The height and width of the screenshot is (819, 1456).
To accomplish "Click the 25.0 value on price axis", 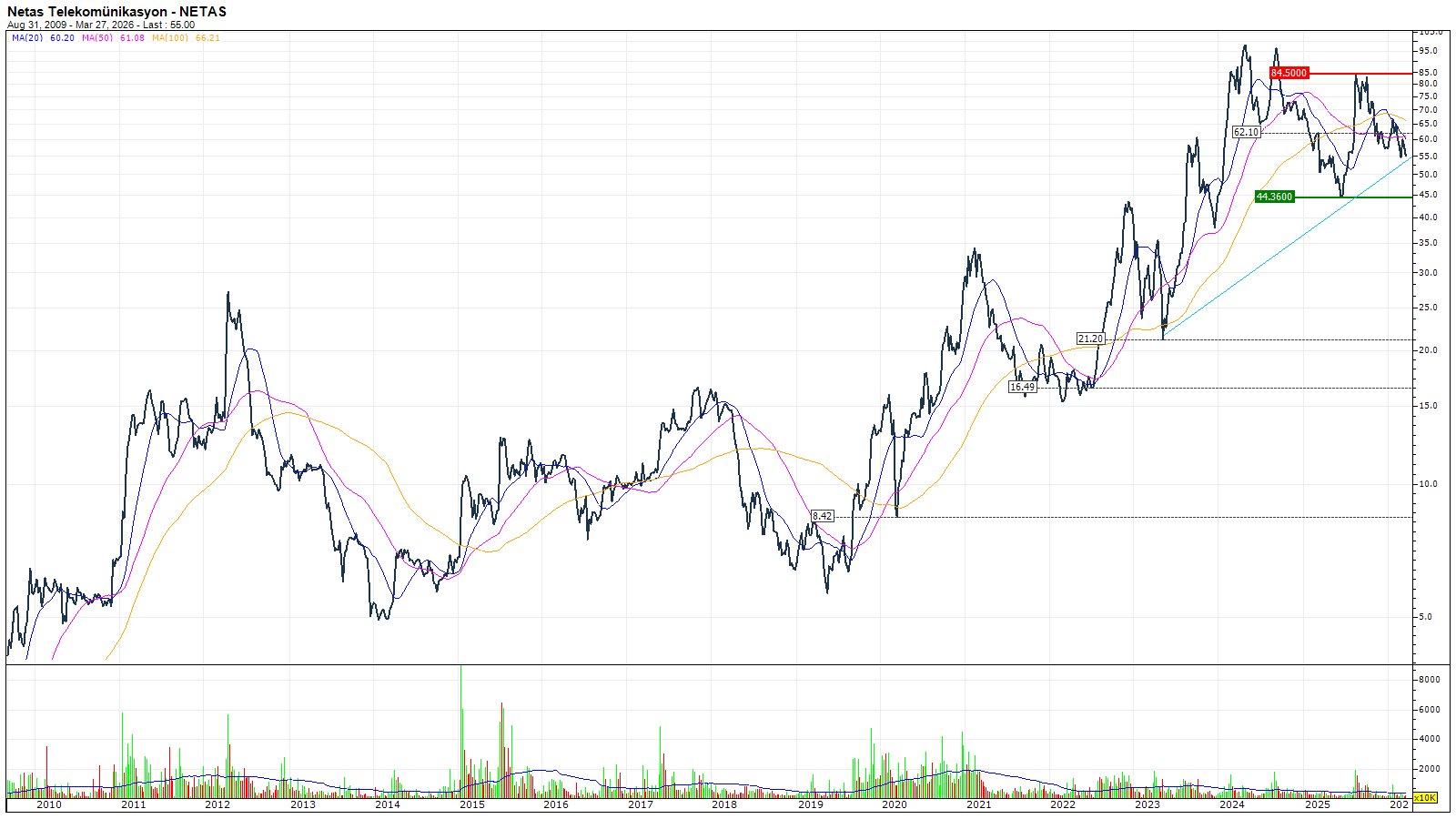I will pyautogui.click(x=1428, y=308).
